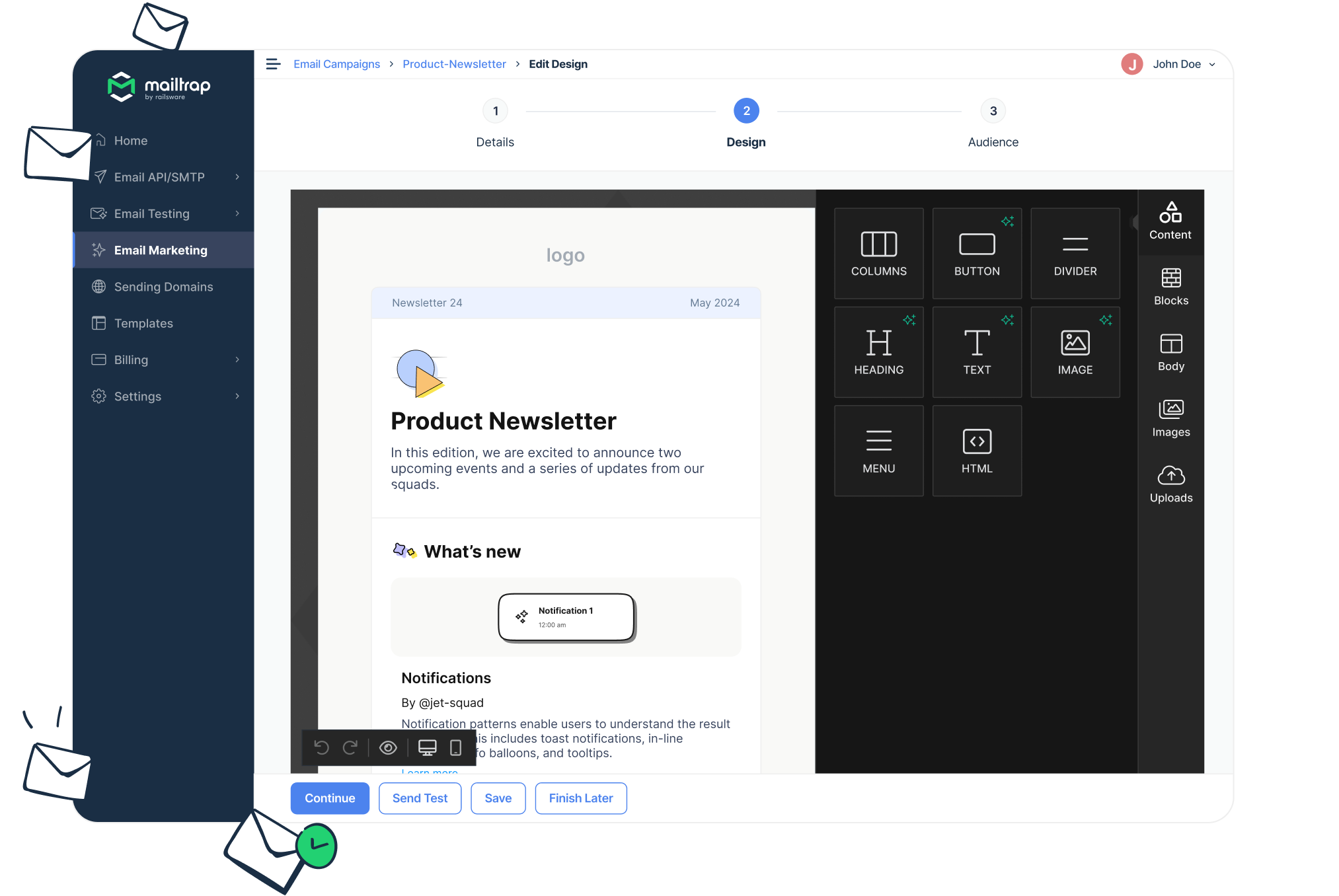Image resolution: width=1339 pixels, height=896 pixels.
Task: Switch to mobile view mode
Action: pyautogui.click(x=455, y=747)
